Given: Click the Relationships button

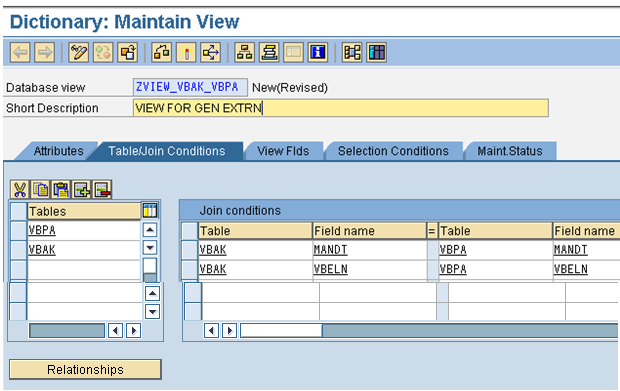Looking at the screenshot, I should pos(85,369).
